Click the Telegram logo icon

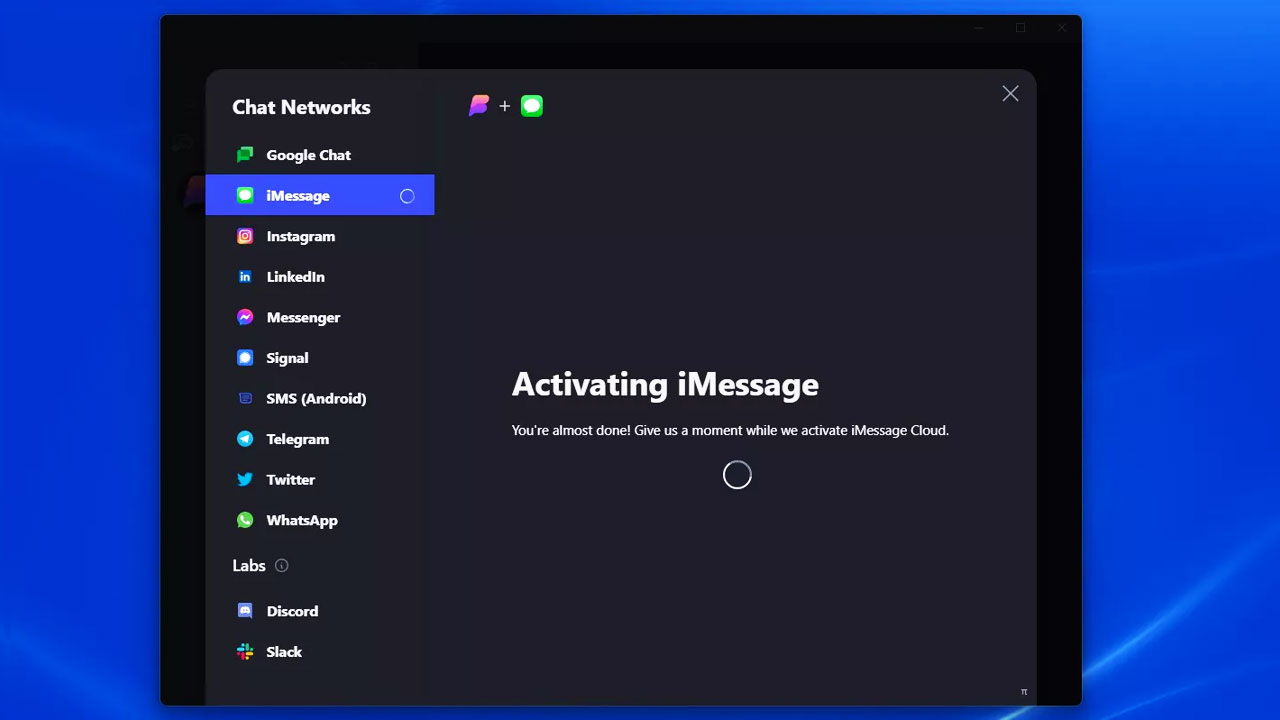tap(245, 439)
